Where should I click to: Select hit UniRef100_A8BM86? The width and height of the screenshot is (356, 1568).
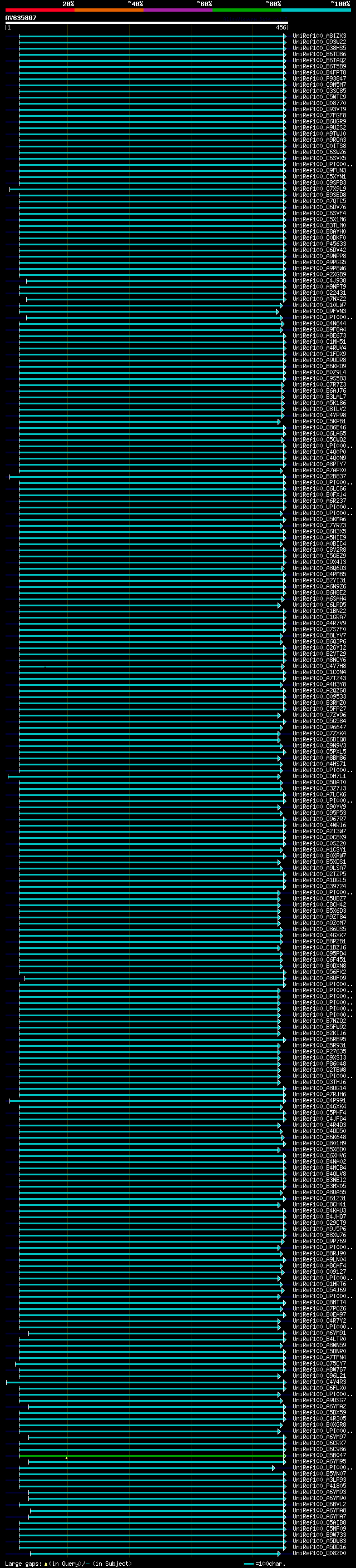click(x=319, y=758)
